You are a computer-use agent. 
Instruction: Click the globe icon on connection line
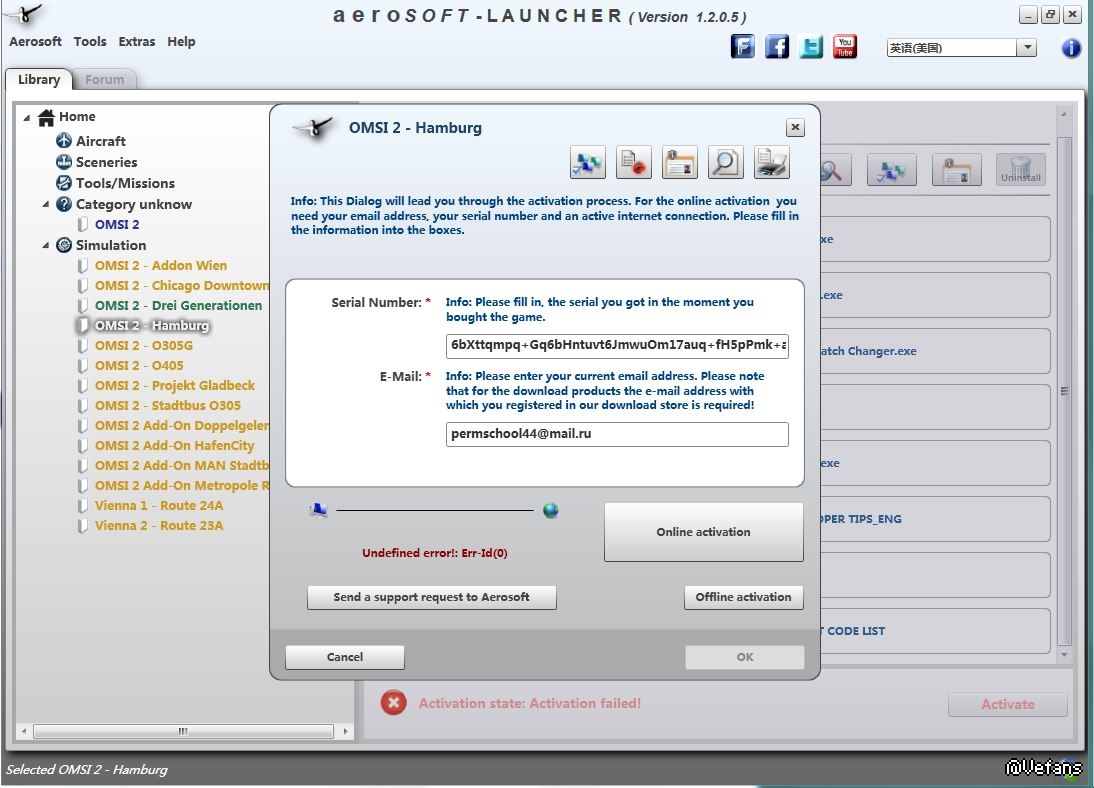point(550,511)
